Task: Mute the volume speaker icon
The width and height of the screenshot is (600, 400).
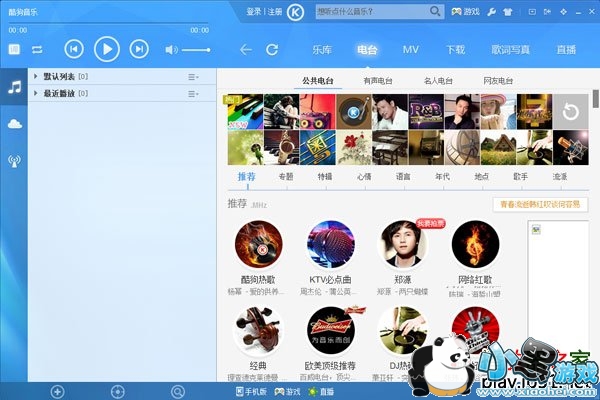Action: click(171, 50)
